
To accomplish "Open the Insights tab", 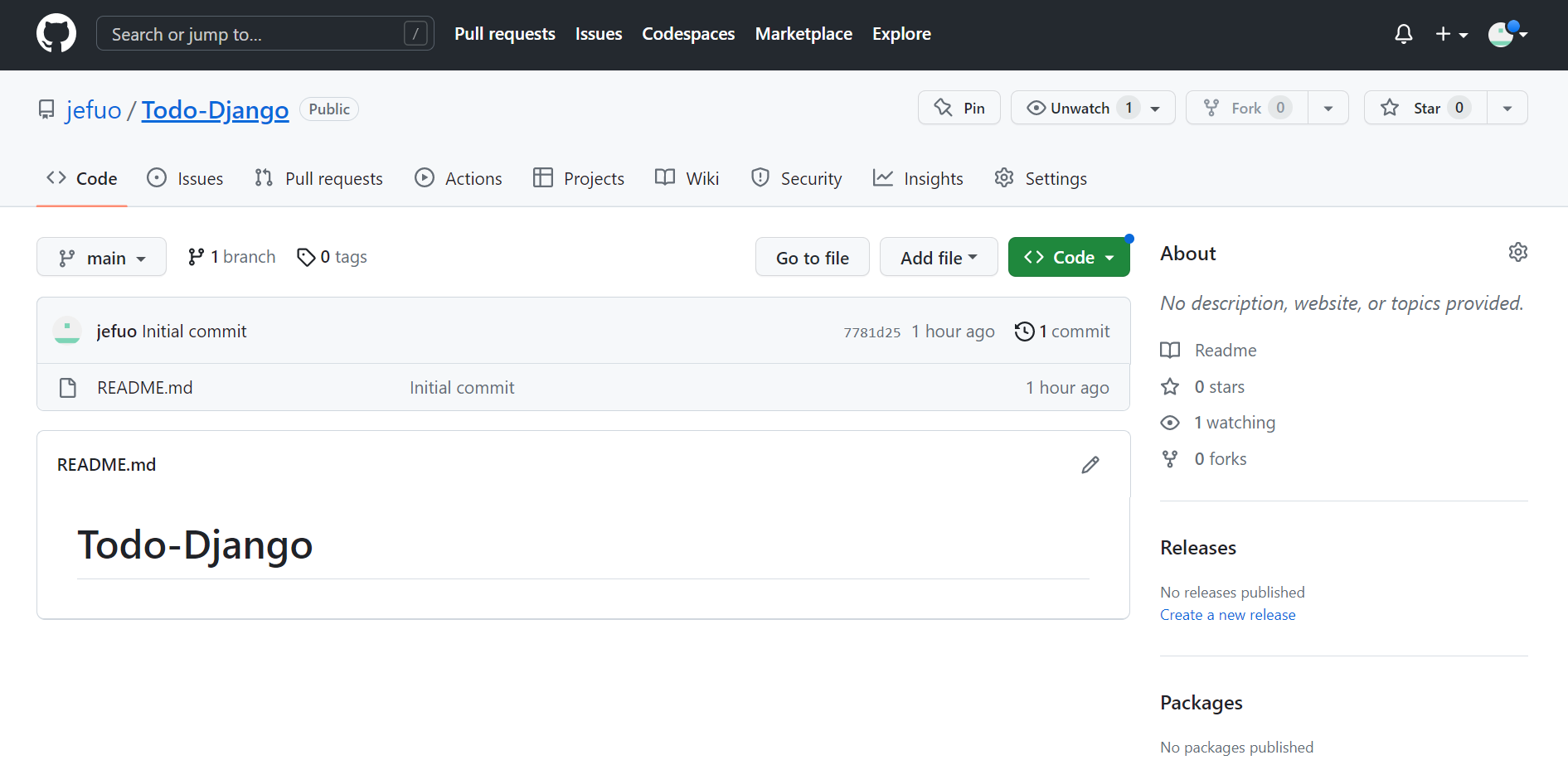I will click(x=918, y=178).
